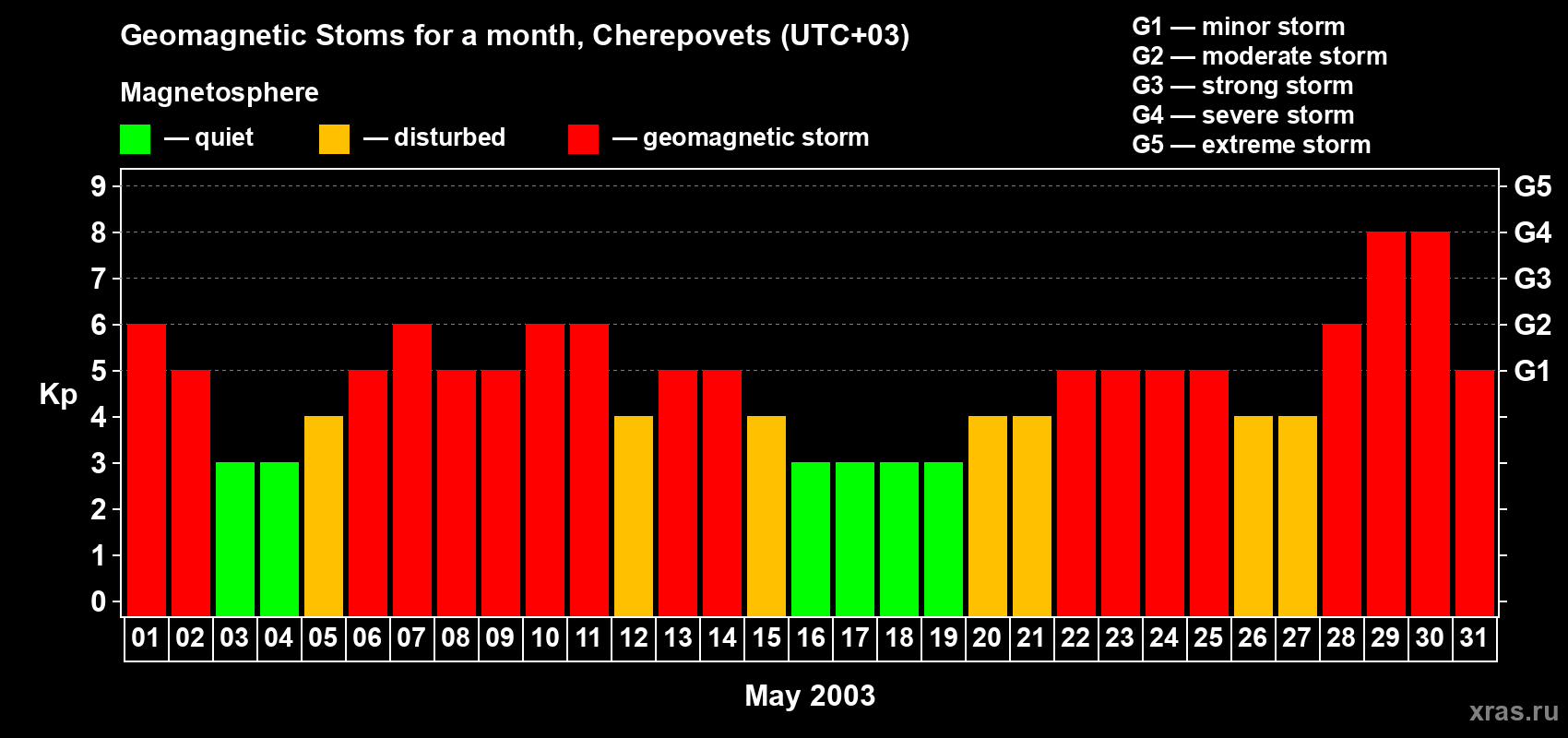This screenshot has height=738, width=1568.
Task: Click date label 15 on the x-axis
Action: (x=766, y=638)
